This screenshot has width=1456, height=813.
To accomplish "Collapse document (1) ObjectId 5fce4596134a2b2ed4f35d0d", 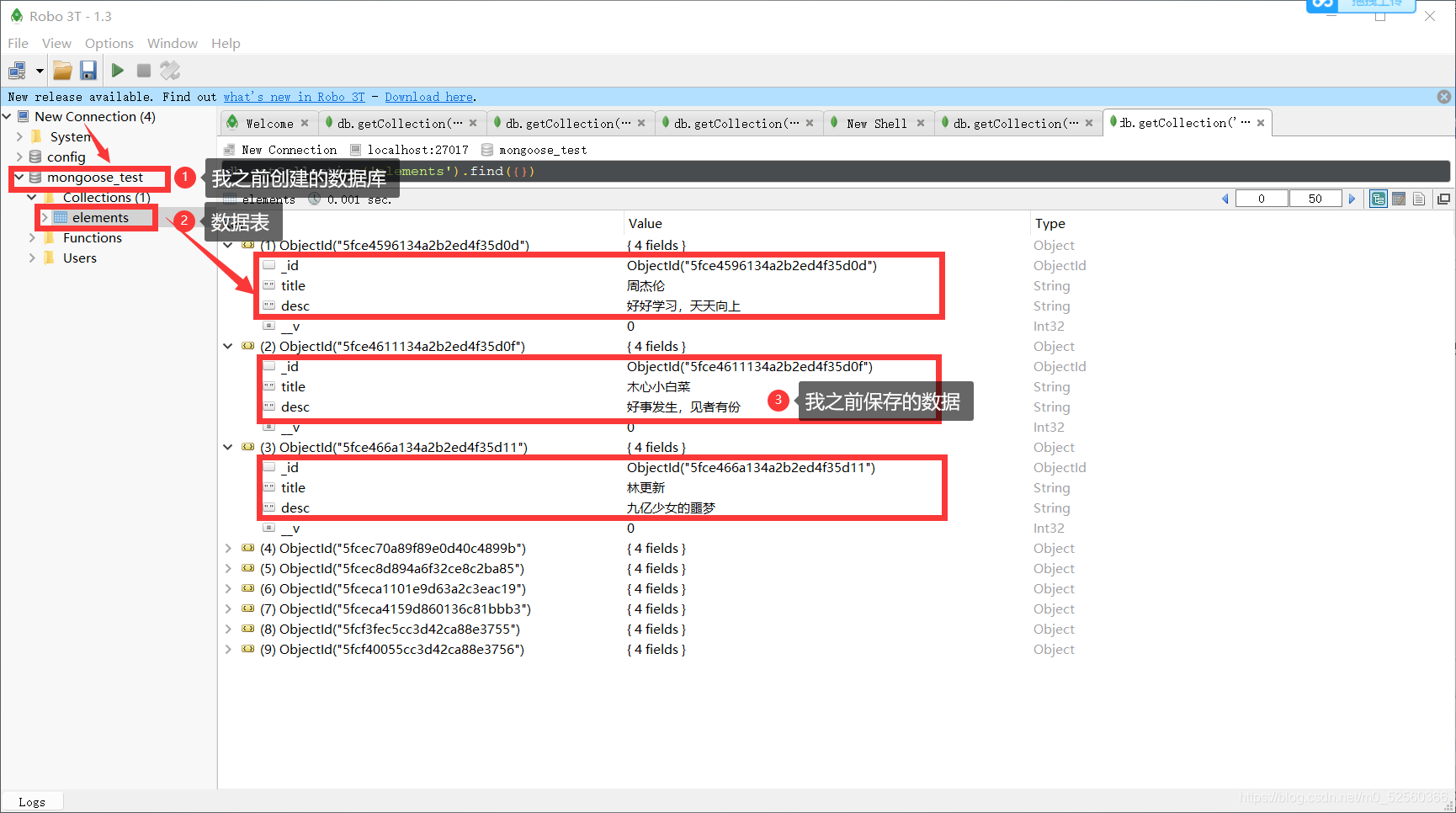I will [227, 245].
